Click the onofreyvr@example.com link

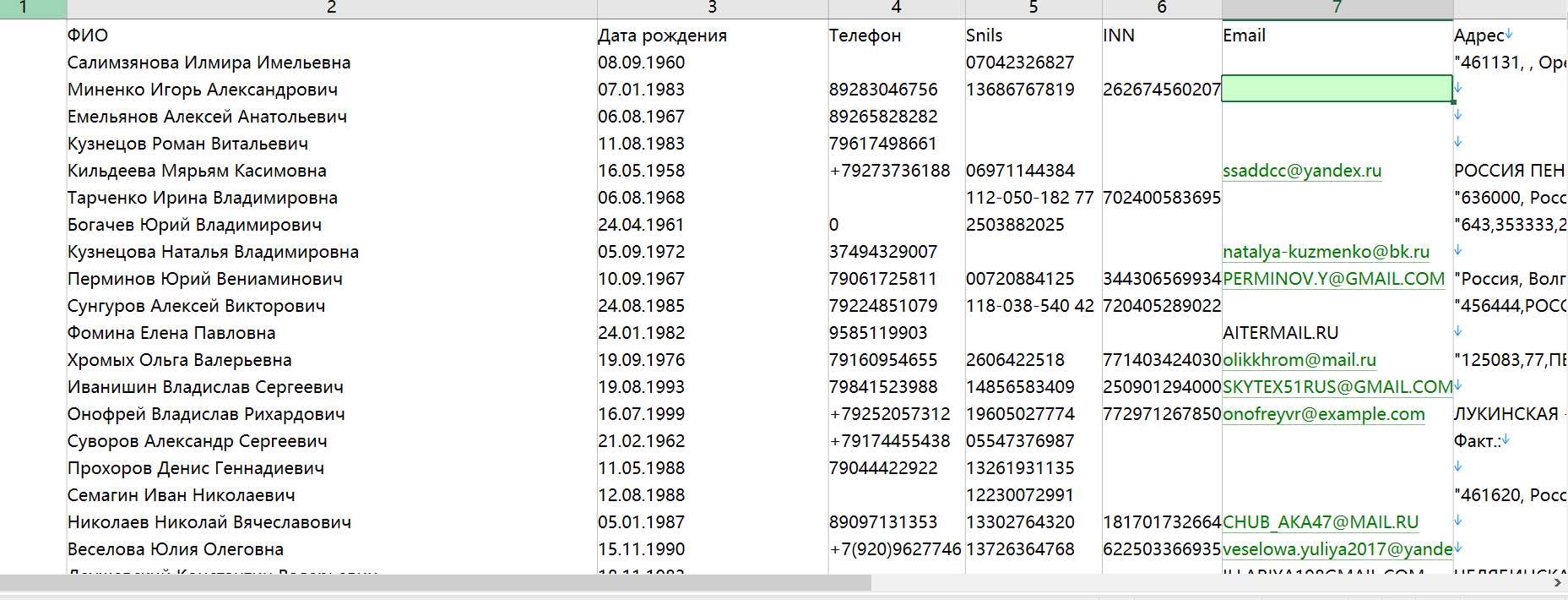tap(1323, 414)
